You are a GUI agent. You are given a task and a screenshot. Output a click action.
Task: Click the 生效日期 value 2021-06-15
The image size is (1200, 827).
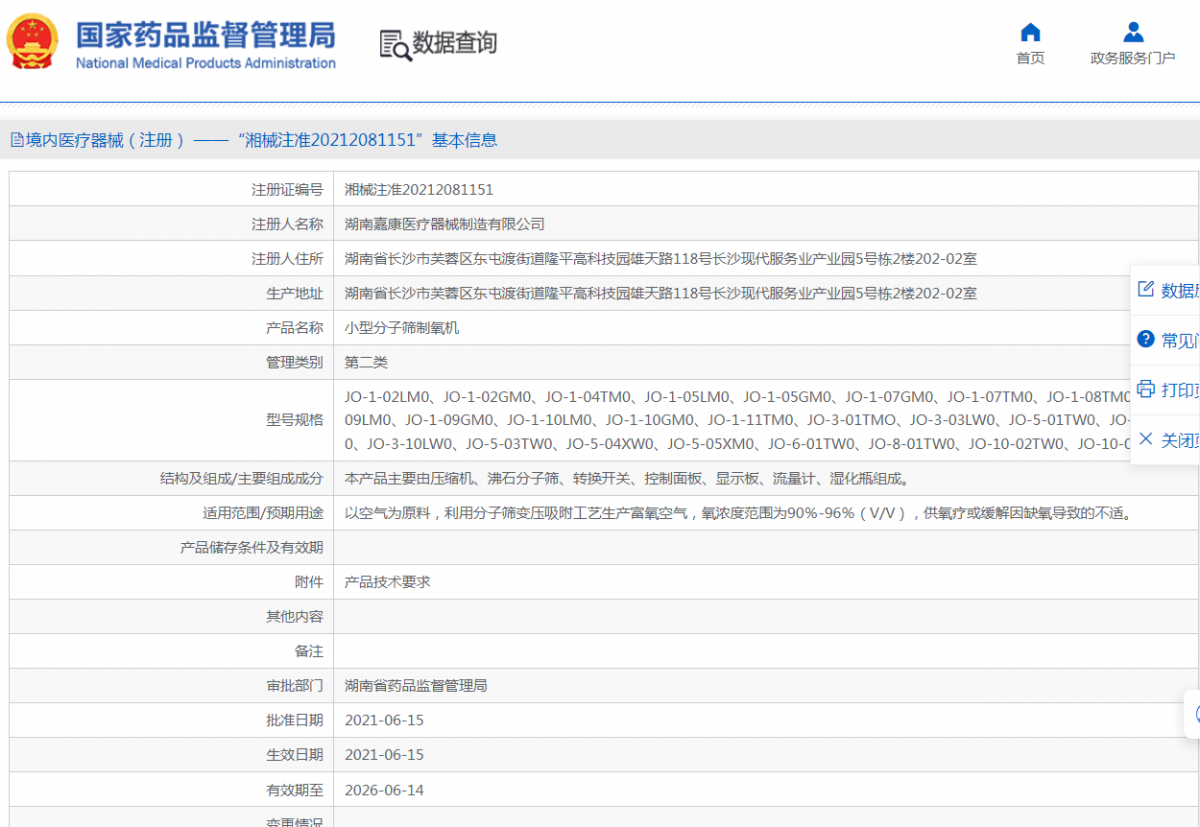(x=384, y=755)
